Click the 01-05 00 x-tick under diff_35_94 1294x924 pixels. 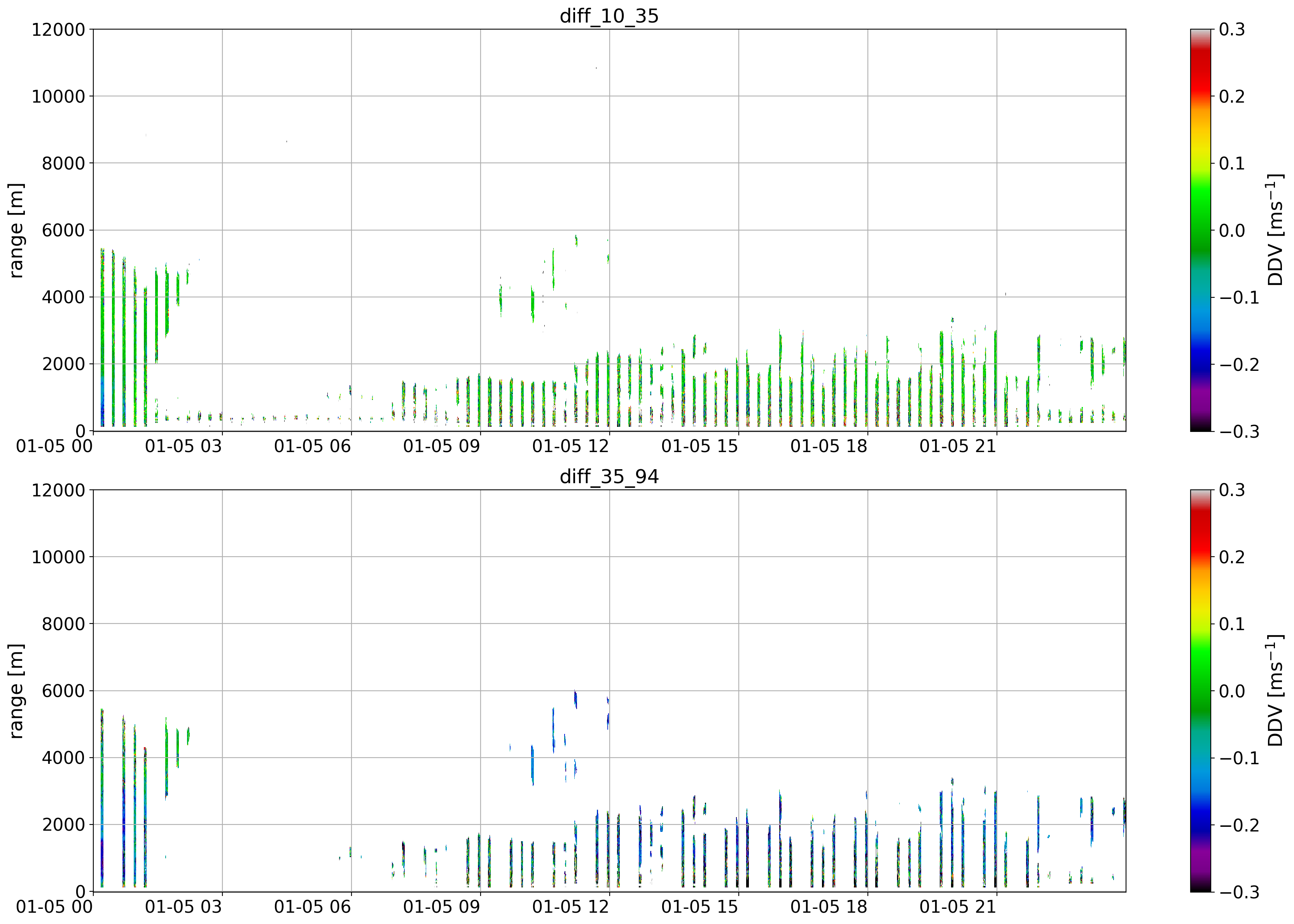coord(54,907)
